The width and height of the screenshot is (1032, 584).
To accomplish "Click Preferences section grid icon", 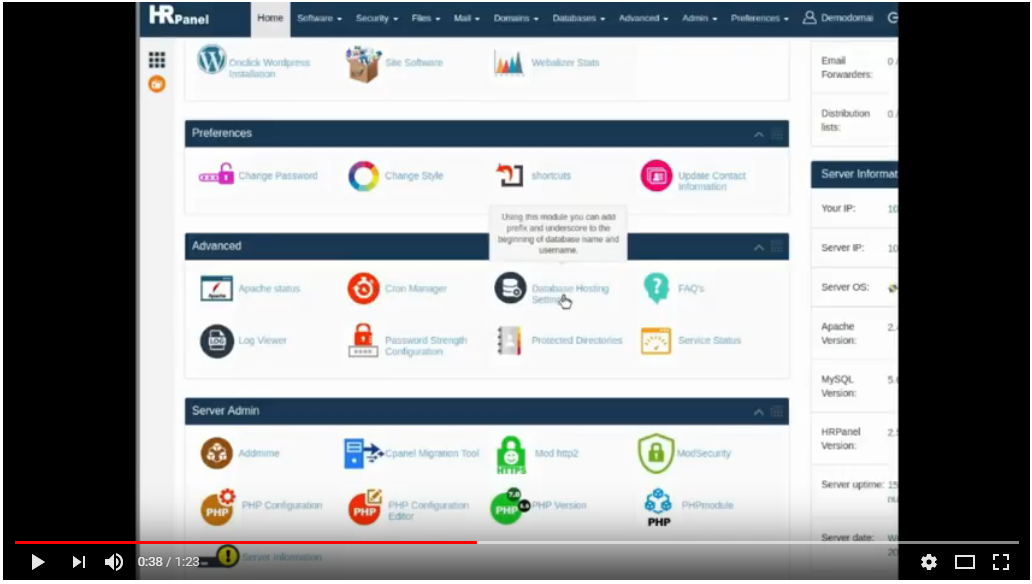I will (777, 134).
